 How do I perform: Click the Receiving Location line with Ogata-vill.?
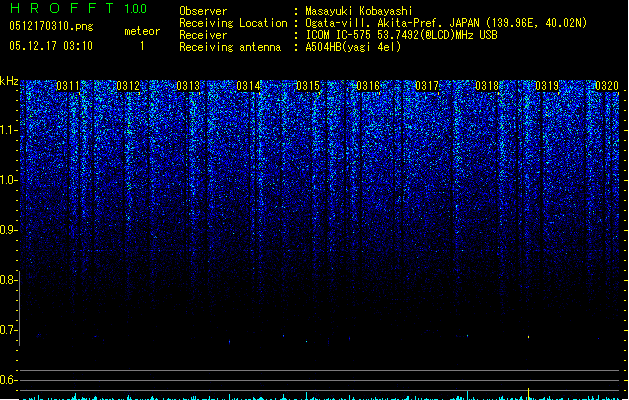pyautogui.click(x=446, y=23)
